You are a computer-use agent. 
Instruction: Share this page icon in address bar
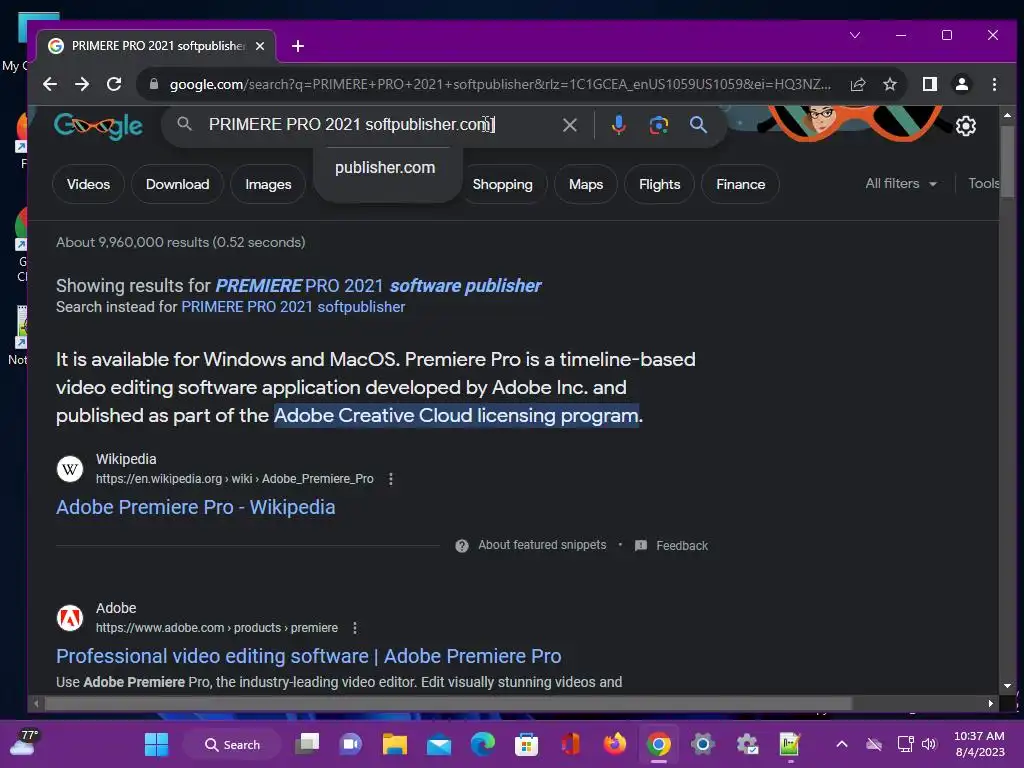click(x=857, y=84)
